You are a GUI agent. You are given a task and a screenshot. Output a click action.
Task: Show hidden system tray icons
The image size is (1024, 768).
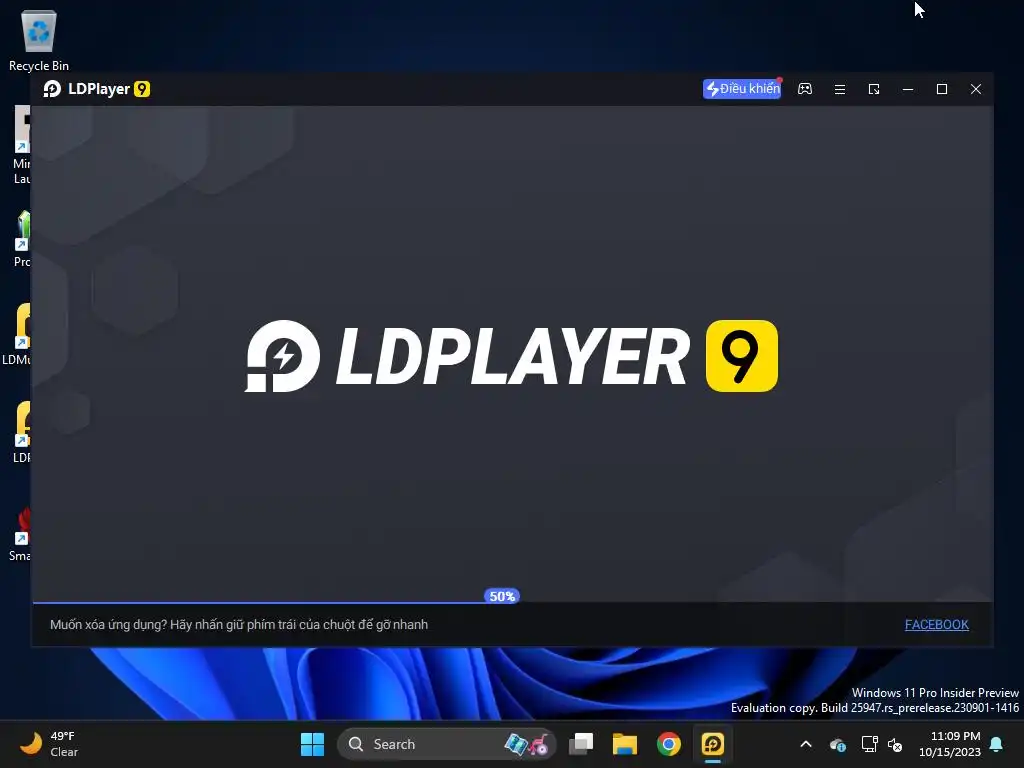tap(806, 744)
